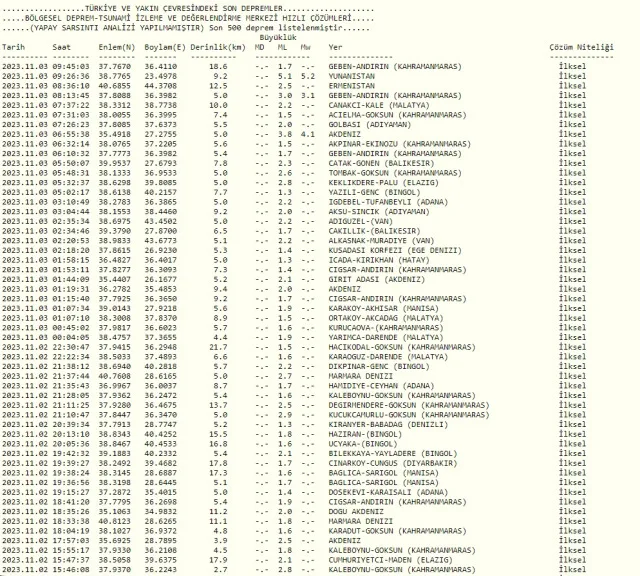This screenshot has width=640, height=576.
Task: Select DEGIRMENDERE-GOKSUN (KAHRAMANMARAS) location
Action: 409,405
